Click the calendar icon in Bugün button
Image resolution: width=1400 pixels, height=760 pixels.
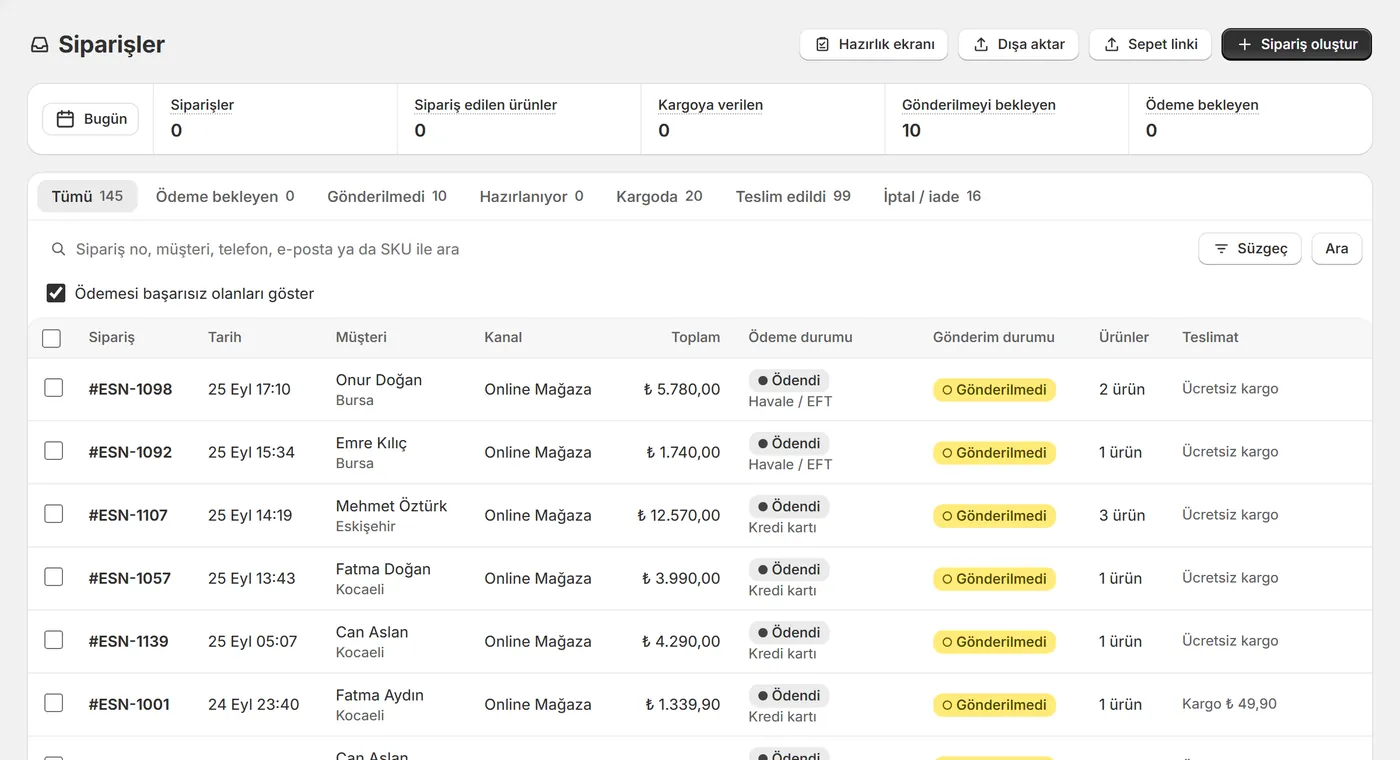pyautogui.click(x=65, y=119)
